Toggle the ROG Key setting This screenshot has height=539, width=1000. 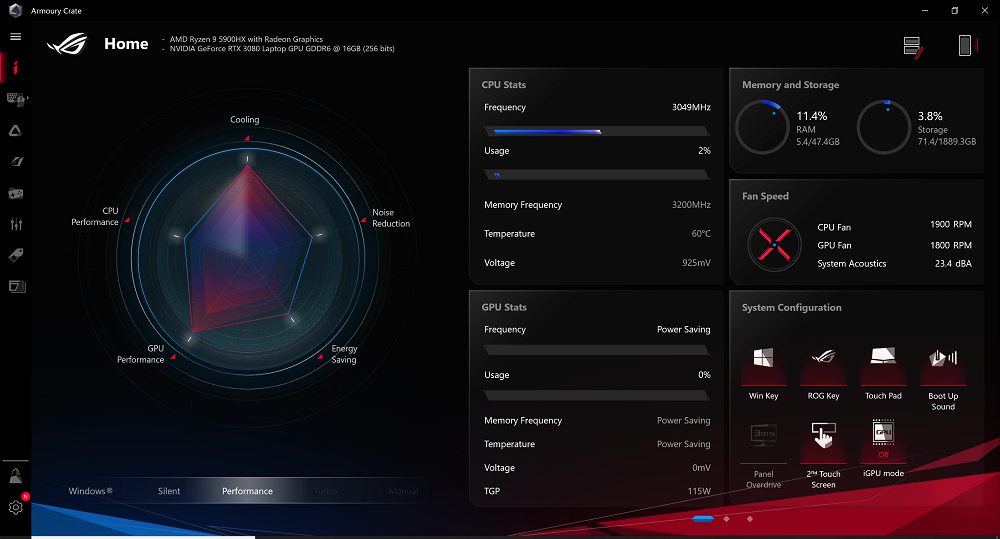[x=823, y=374]
